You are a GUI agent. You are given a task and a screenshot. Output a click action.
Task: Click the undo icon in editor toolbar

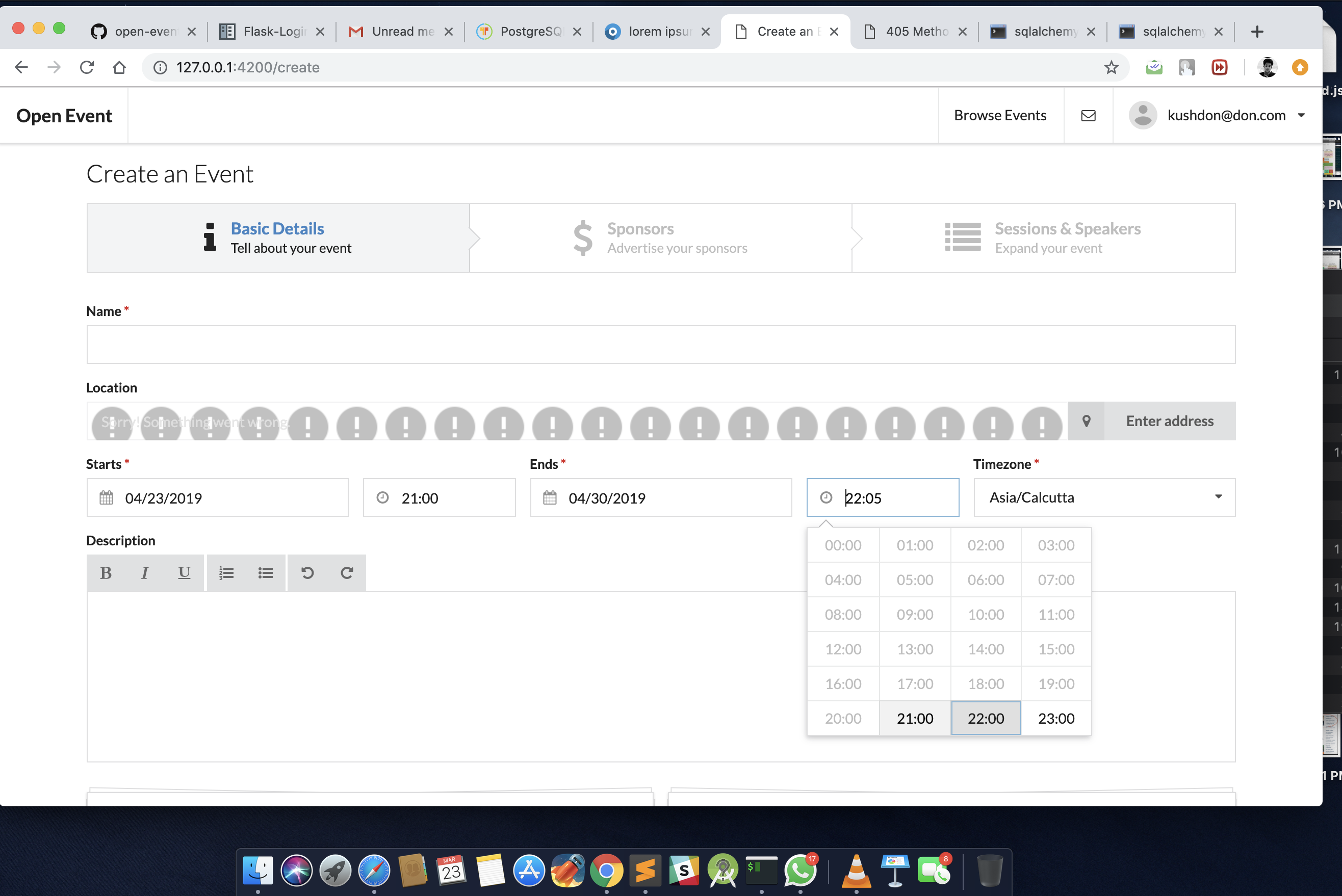(x=307, y=572)
